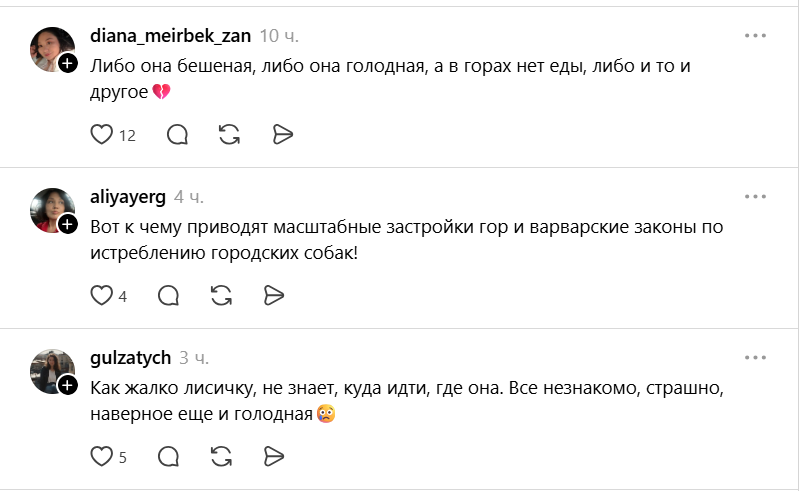Repost gulzatych's comment
The height and width of the screenshot is (491, 803).
pyautogui.click(x=221, y=457)
